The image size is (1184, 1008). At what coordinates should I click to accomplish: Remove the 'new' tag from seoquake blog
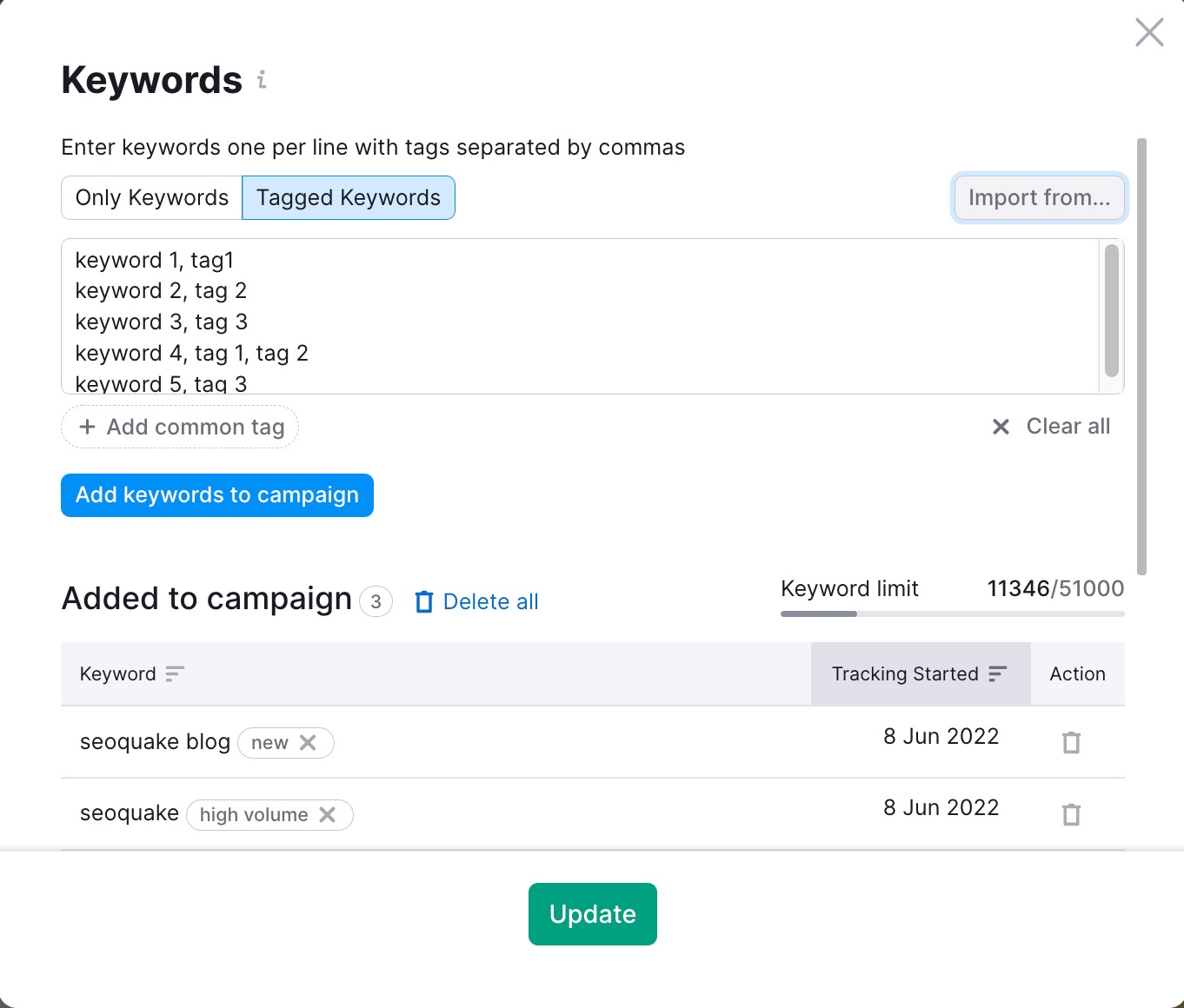(x=308, y=743)
